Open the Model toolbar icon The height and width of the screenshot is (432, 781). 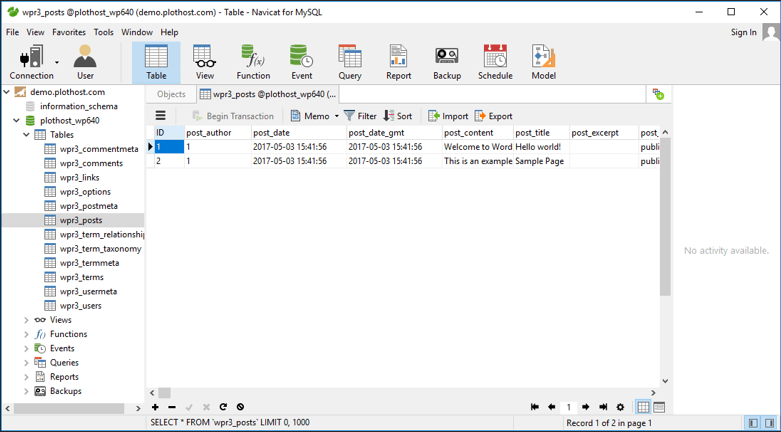pos(543,63)
